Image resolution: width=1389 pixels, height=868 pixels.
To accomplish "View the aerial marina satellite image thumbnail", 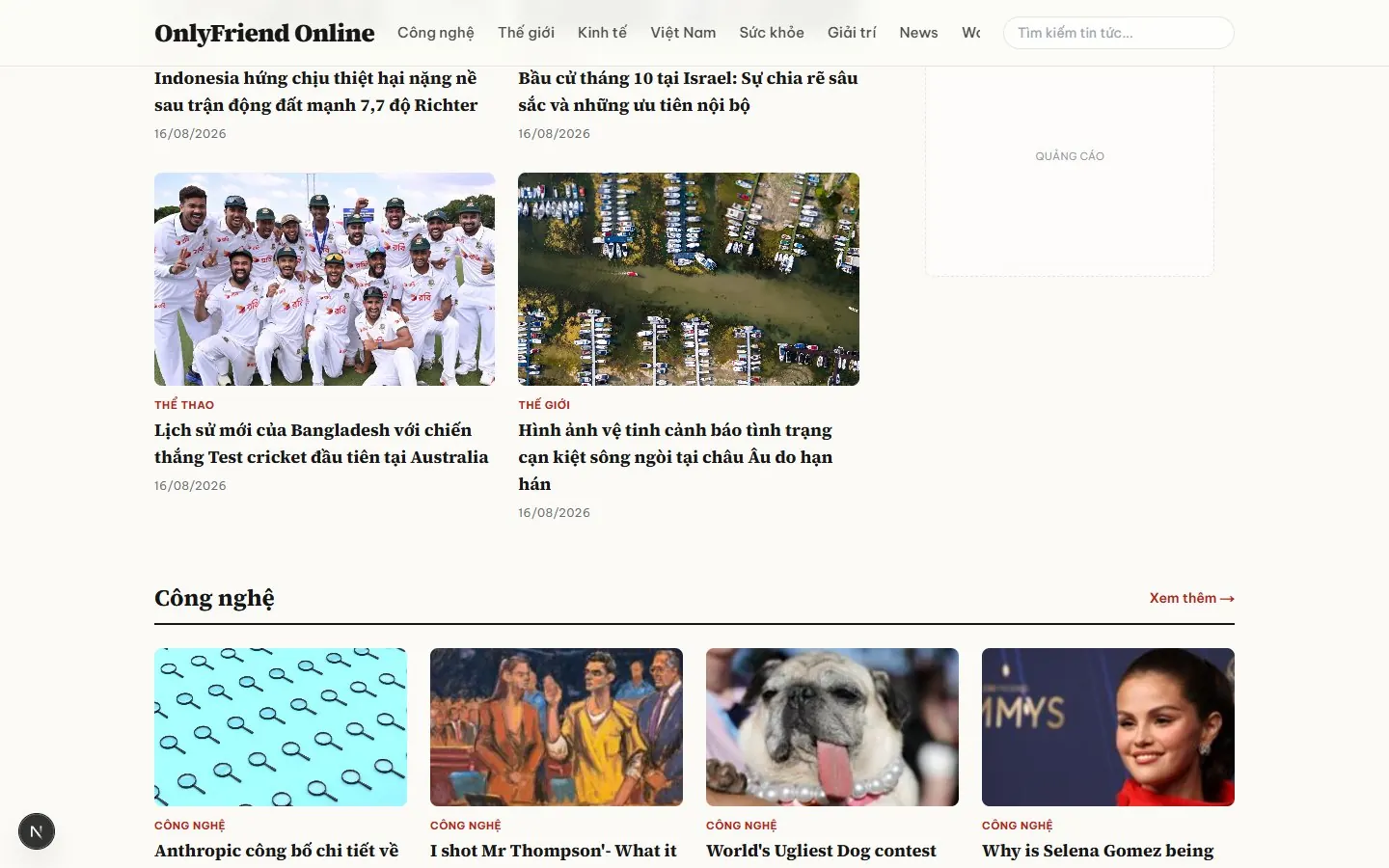I will coord(689,280).
